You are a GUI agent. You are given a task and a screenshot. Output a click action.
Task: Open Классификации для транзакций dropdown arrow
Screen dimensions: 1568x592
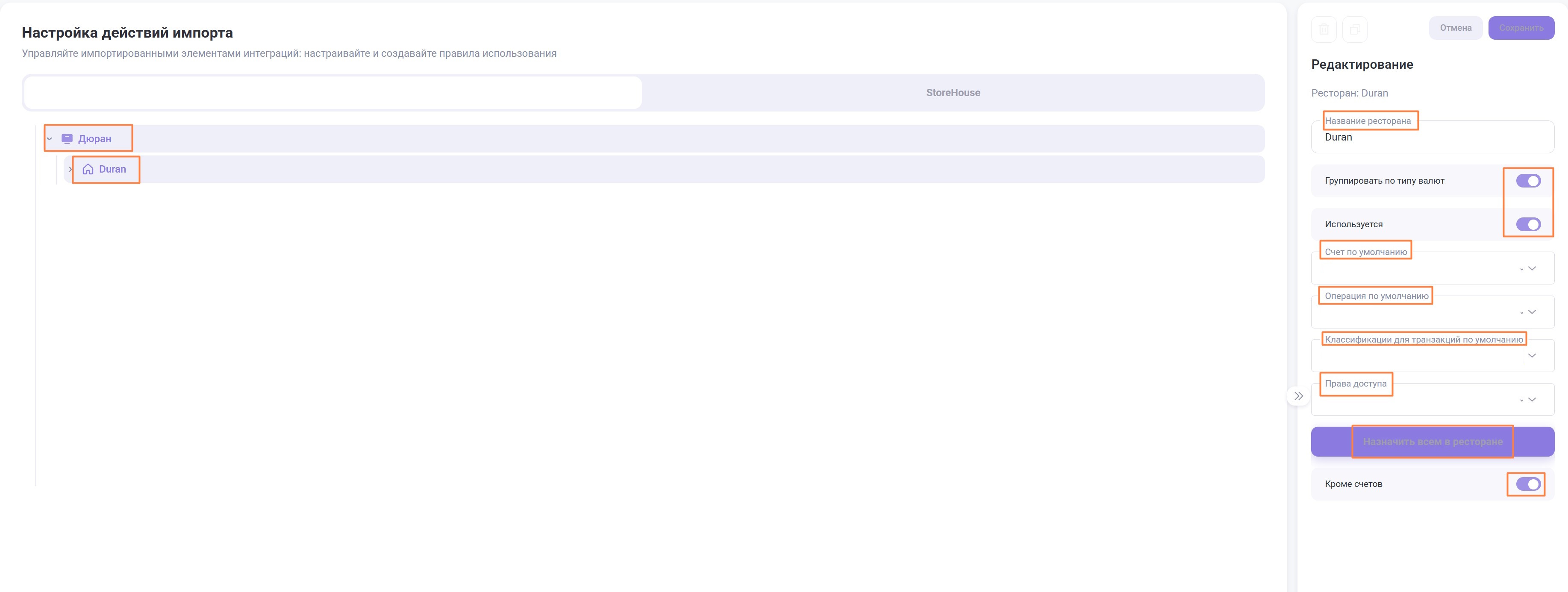1532,356
